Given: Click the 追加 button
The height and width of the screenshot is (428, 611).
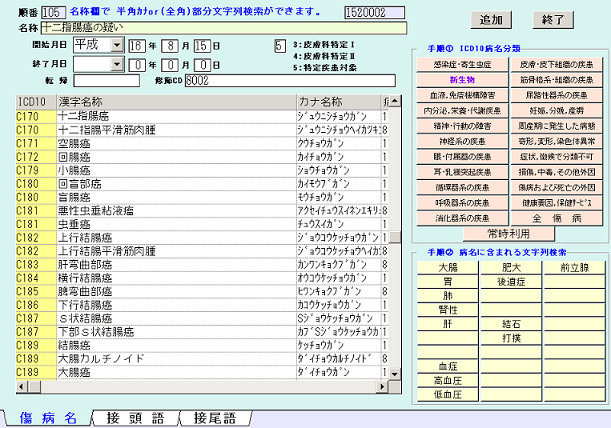Looking at the screenshot, I should click(x=491, y=19).
